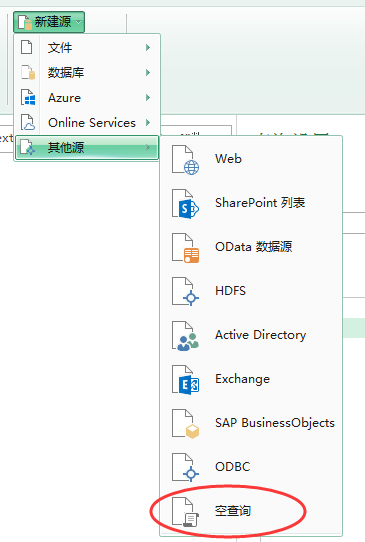Click the HDFS connector icon

186,292
